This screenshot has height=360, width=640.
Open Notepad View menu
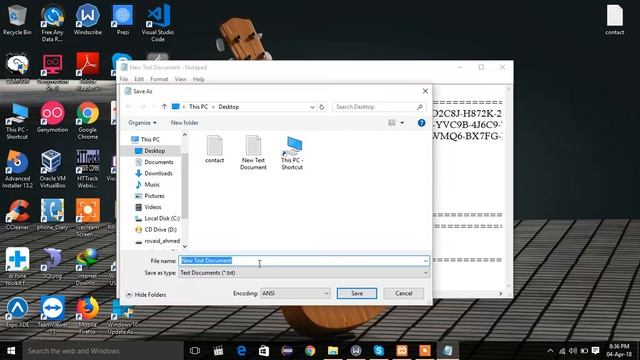click(180, 79)
